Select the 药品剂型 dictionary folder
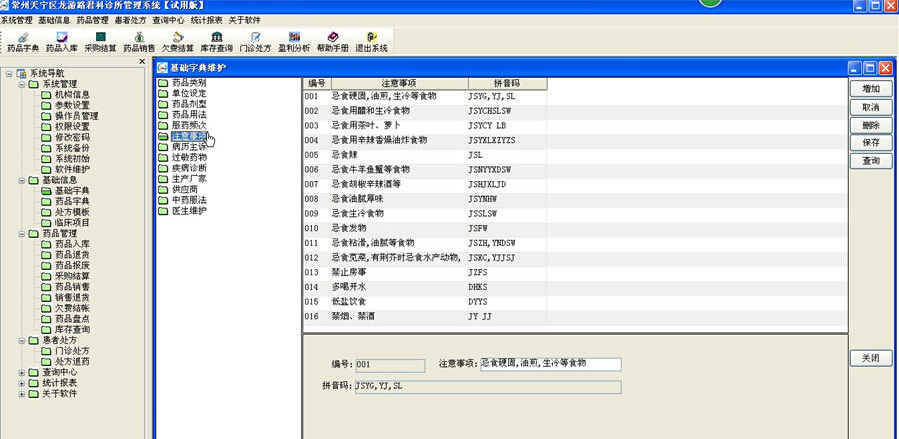The image size is (899, 439). pos(183,104)
